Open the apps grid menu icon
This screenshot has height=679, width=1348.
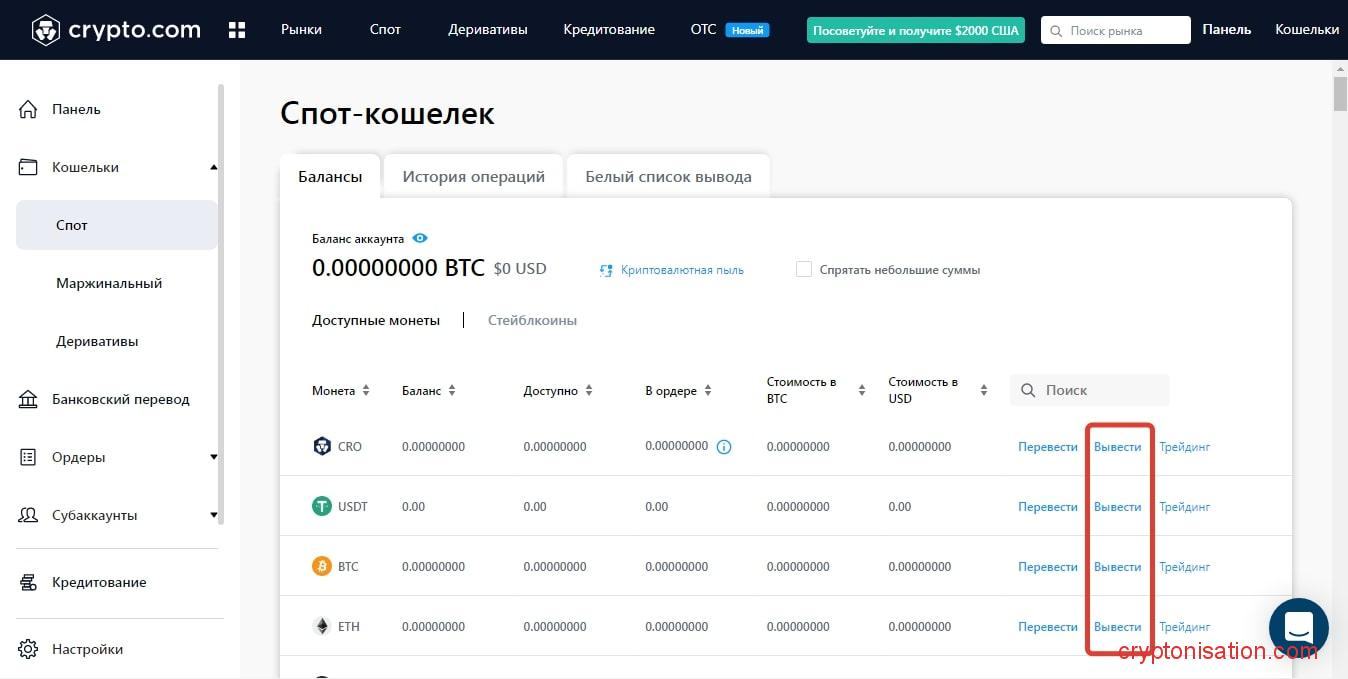click(x=237, y=30)
